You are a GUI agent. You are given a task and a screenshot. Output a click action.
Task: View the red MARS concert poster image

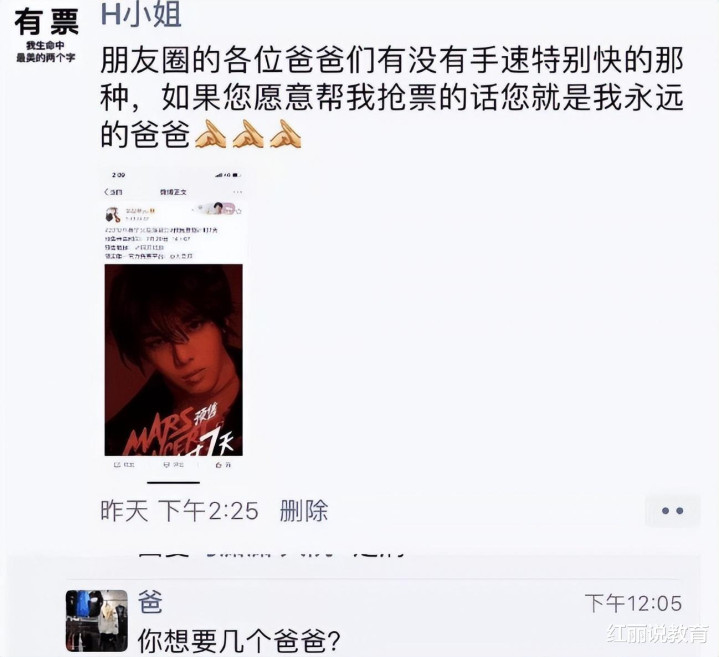coord(173,360)
